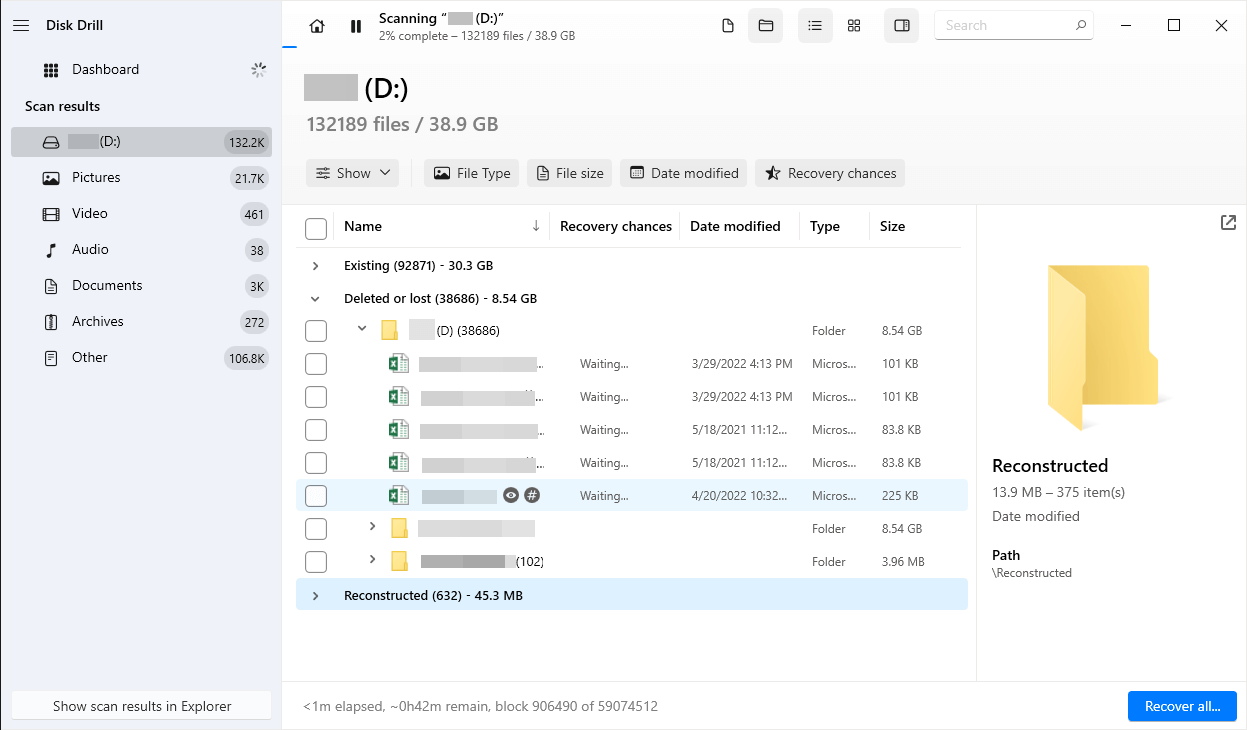This screenshot has width=1247, height=730.
Task: Focus the Search input field
Action: tap(1012, 25)
